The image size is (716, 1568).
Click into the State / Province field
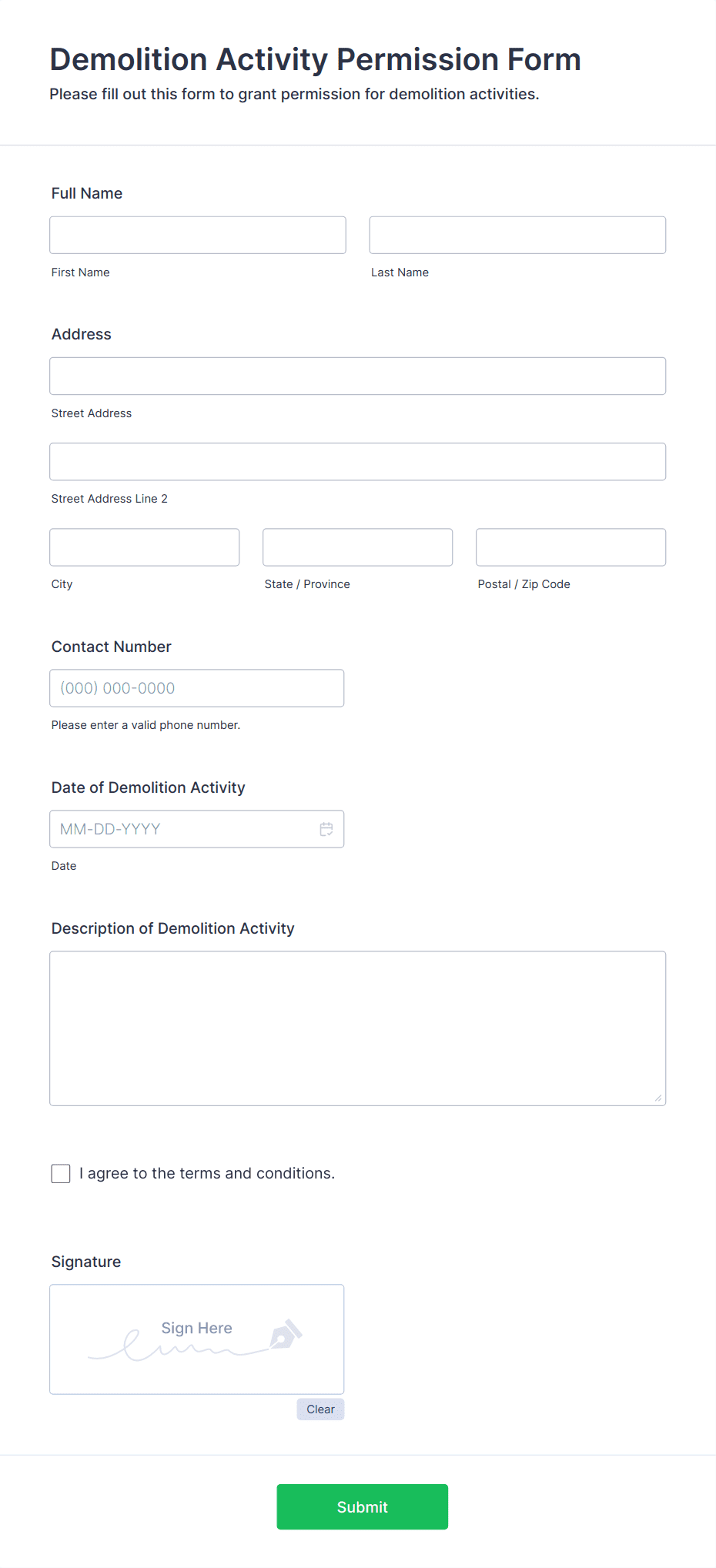click(358, 547)
